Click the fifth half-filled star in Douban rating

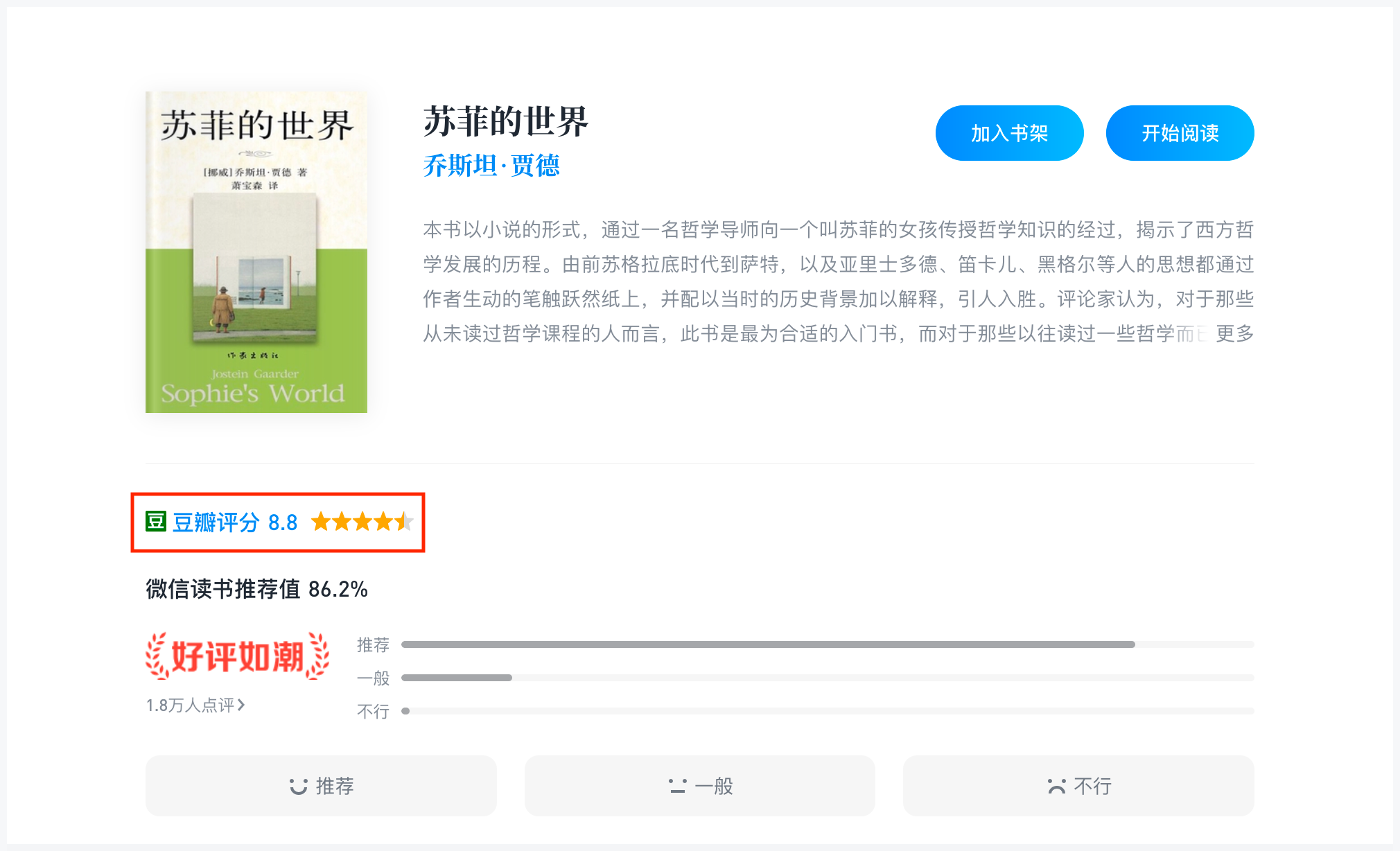click(x=405, y=522)
